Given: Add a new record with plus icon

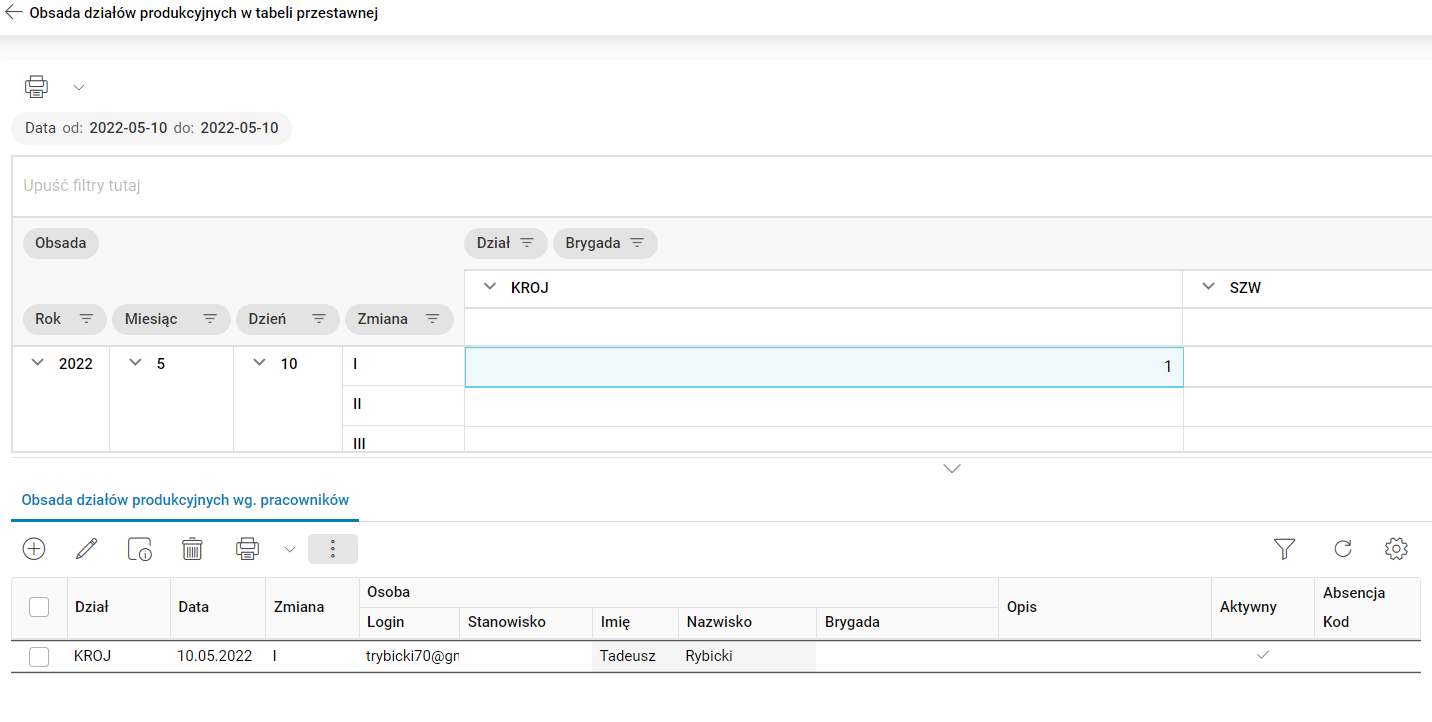Looking at the screenshot, I should tap(34, 548).
